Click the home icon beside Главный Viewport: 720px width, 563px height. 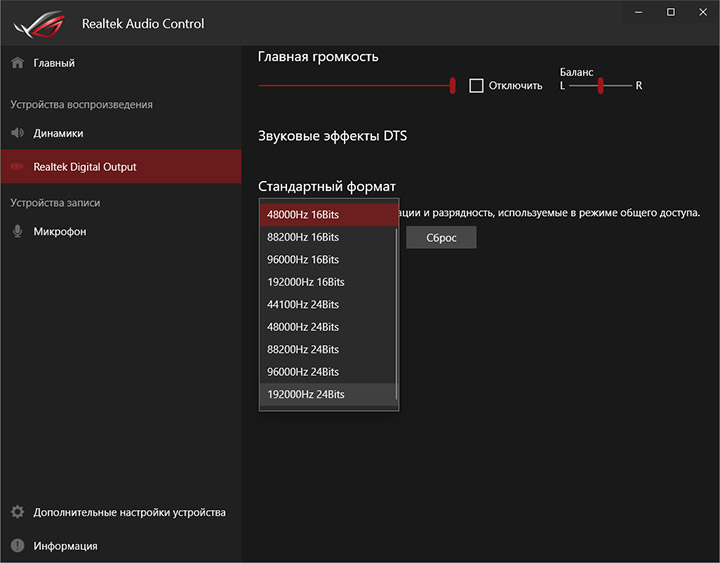17,63
